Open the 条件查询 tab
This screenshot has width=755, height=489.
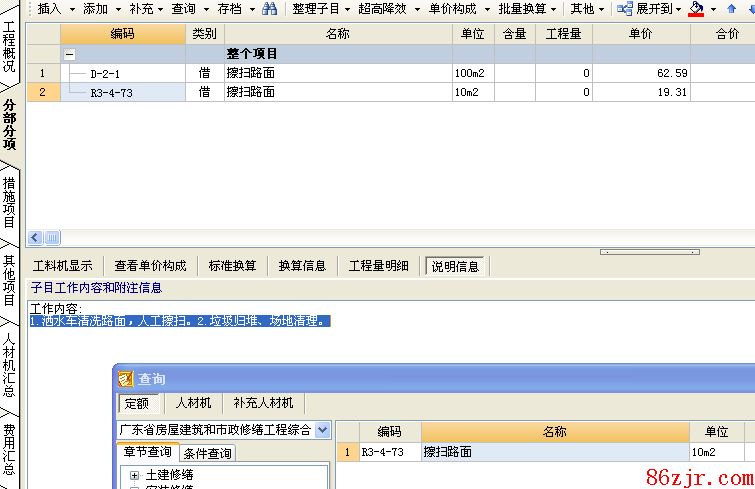tap(208, 454)
